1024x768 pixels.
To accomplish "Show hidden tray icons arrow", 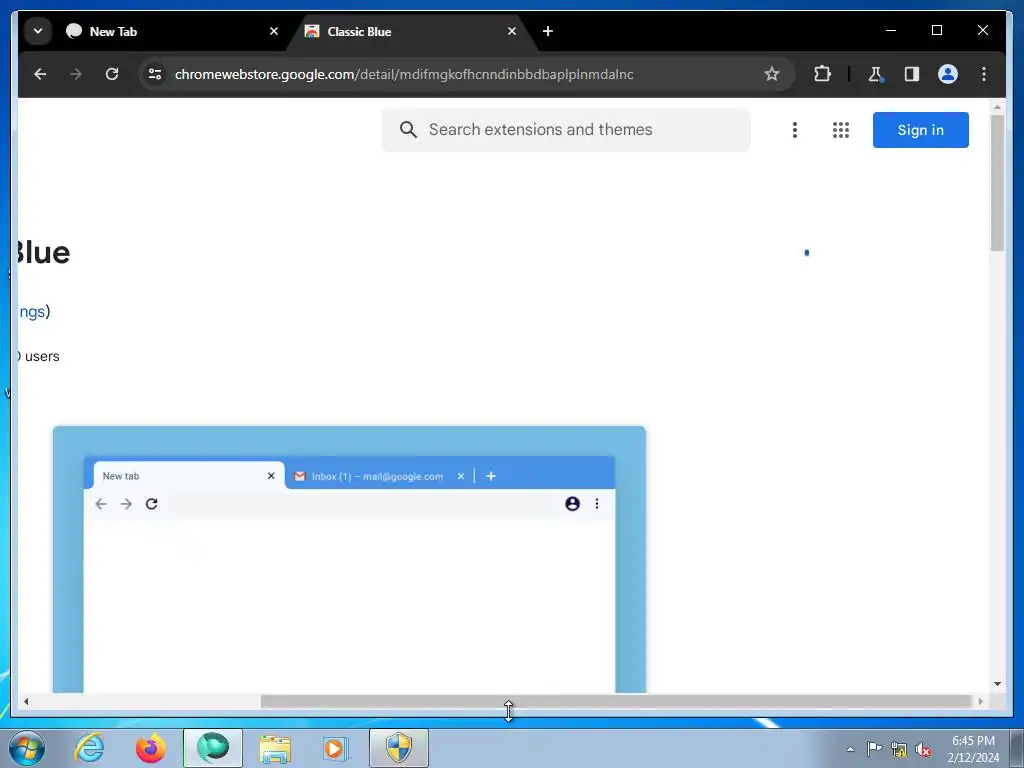I will tap(850, 749).
